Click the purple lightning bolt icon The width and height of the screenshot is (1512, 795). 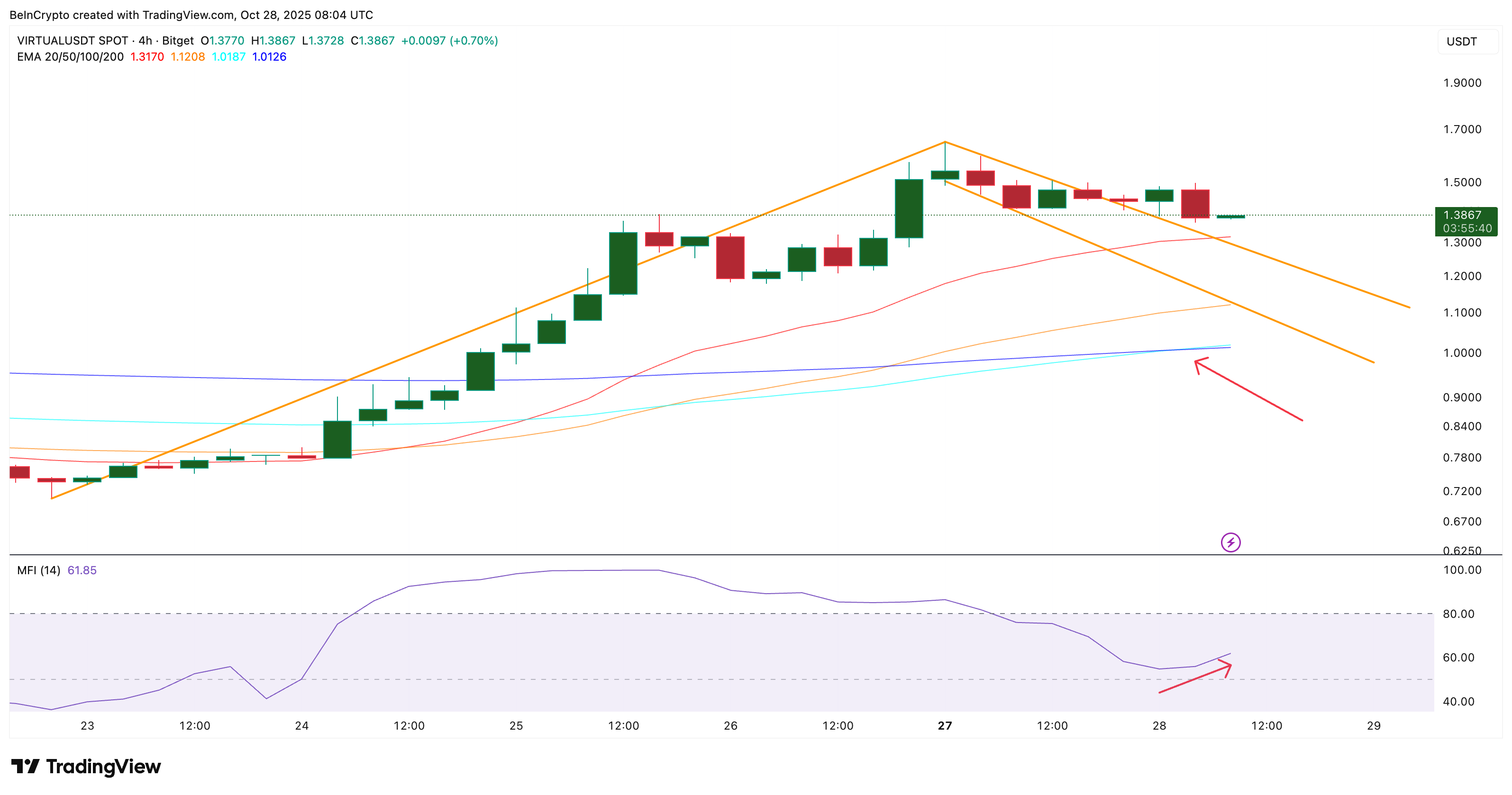tap(1230, 542)
